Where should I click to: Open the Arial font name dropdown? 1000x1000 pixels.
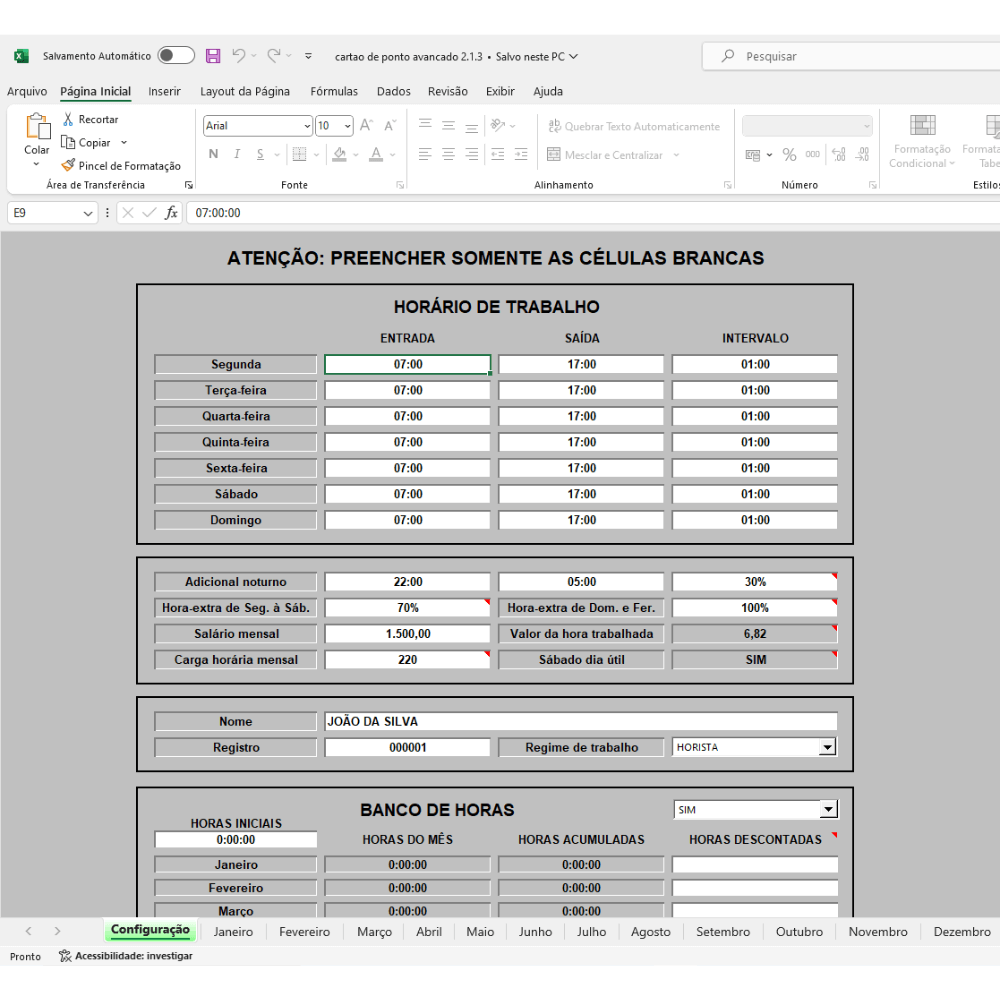[307, 126]
